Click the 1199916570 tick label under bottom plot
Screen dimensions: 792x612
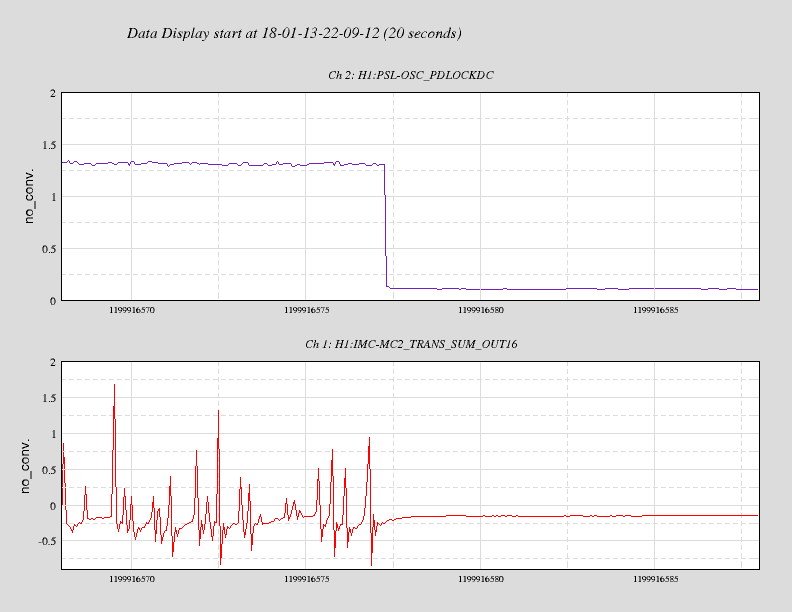pos(131,578)
